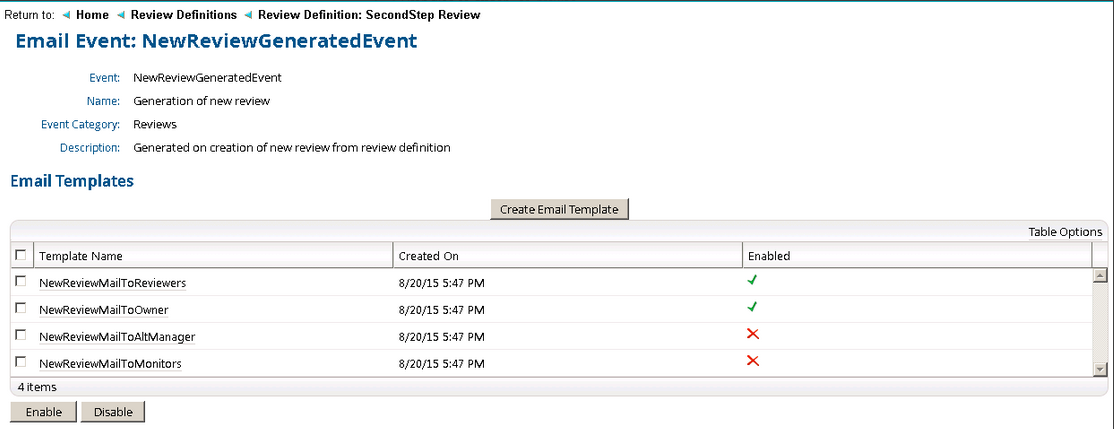Click the green checkmark for NewReviewMailToOwner

pos(753,308)
